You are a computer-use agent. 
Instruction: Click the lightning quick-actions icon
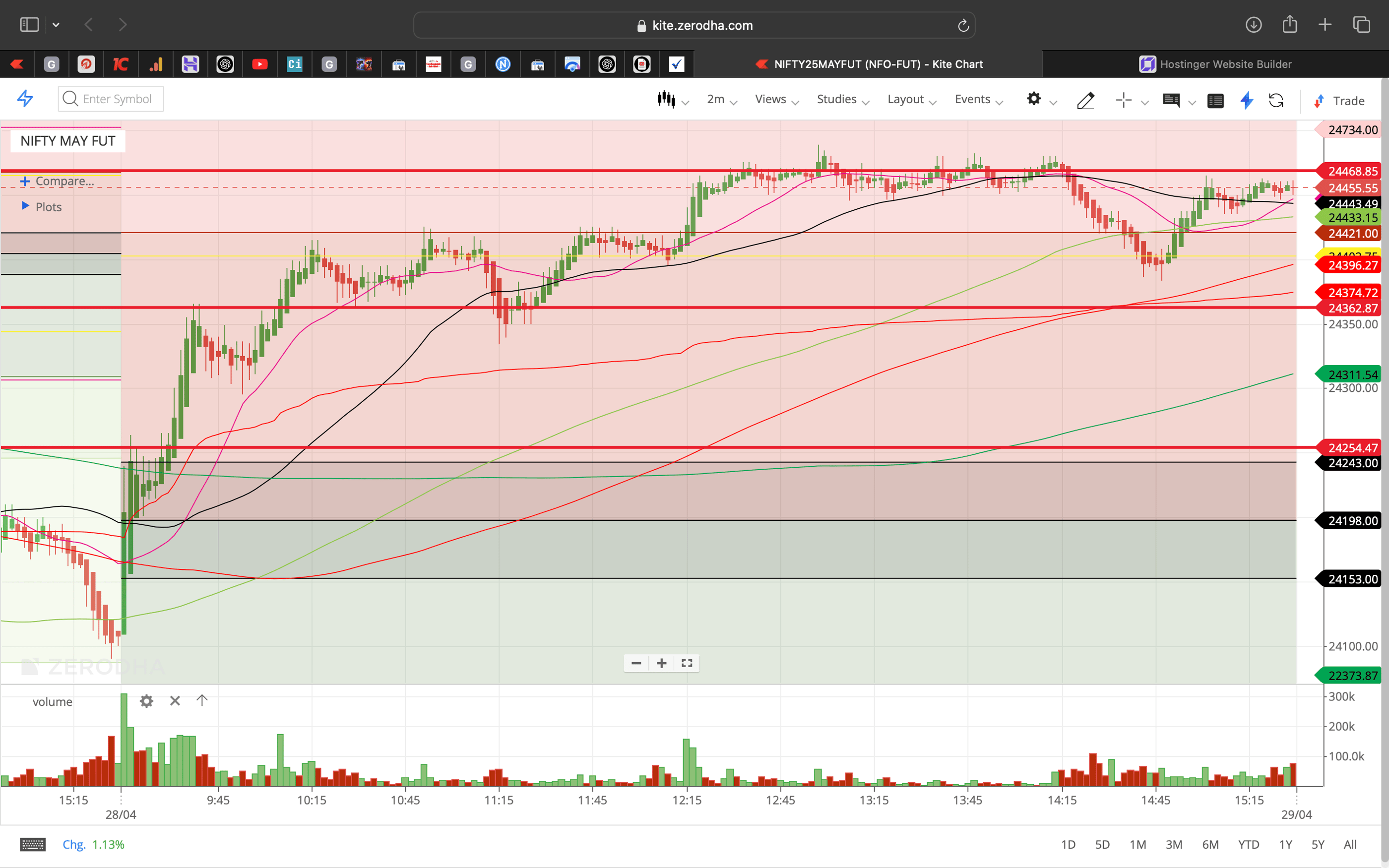1246,101
